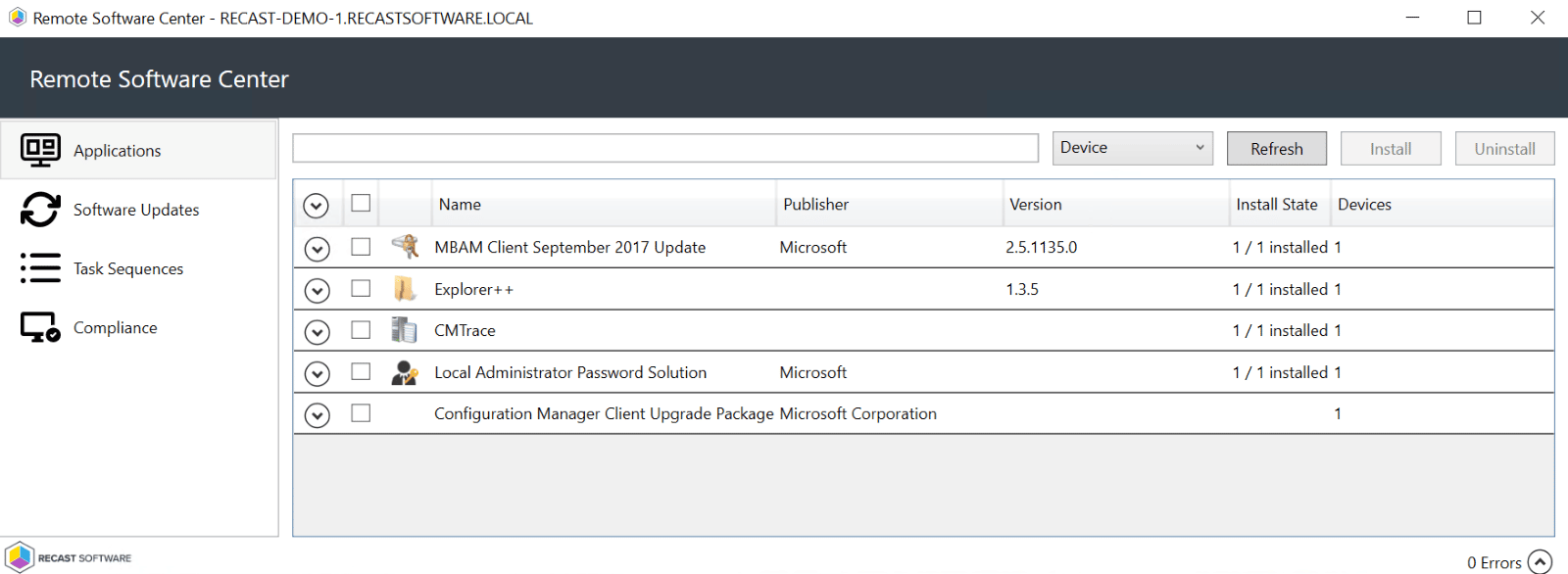This screenshot has height=574, width=1568.
Task: Expand the MBAM Client row details
Action: [x=317, y=249]
